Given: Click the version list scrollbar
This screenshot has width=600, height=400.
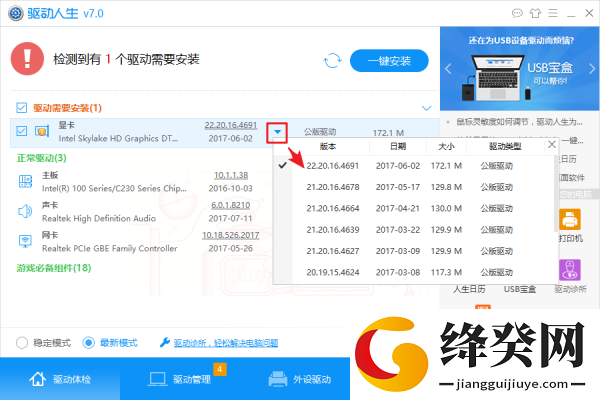Looking at the screenshot, I should (x=556, y=193).
